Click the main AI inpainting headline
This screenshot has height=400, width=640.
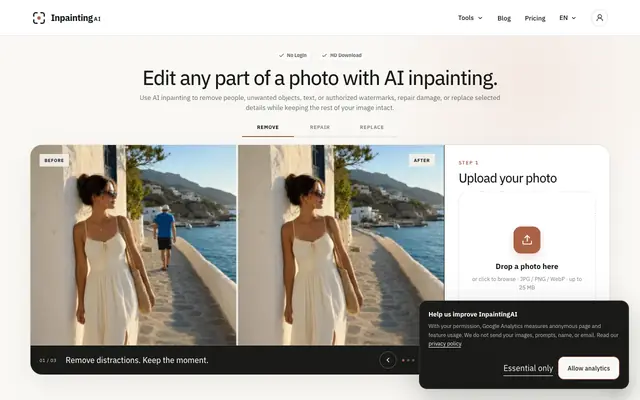click(x=320, y=78)
